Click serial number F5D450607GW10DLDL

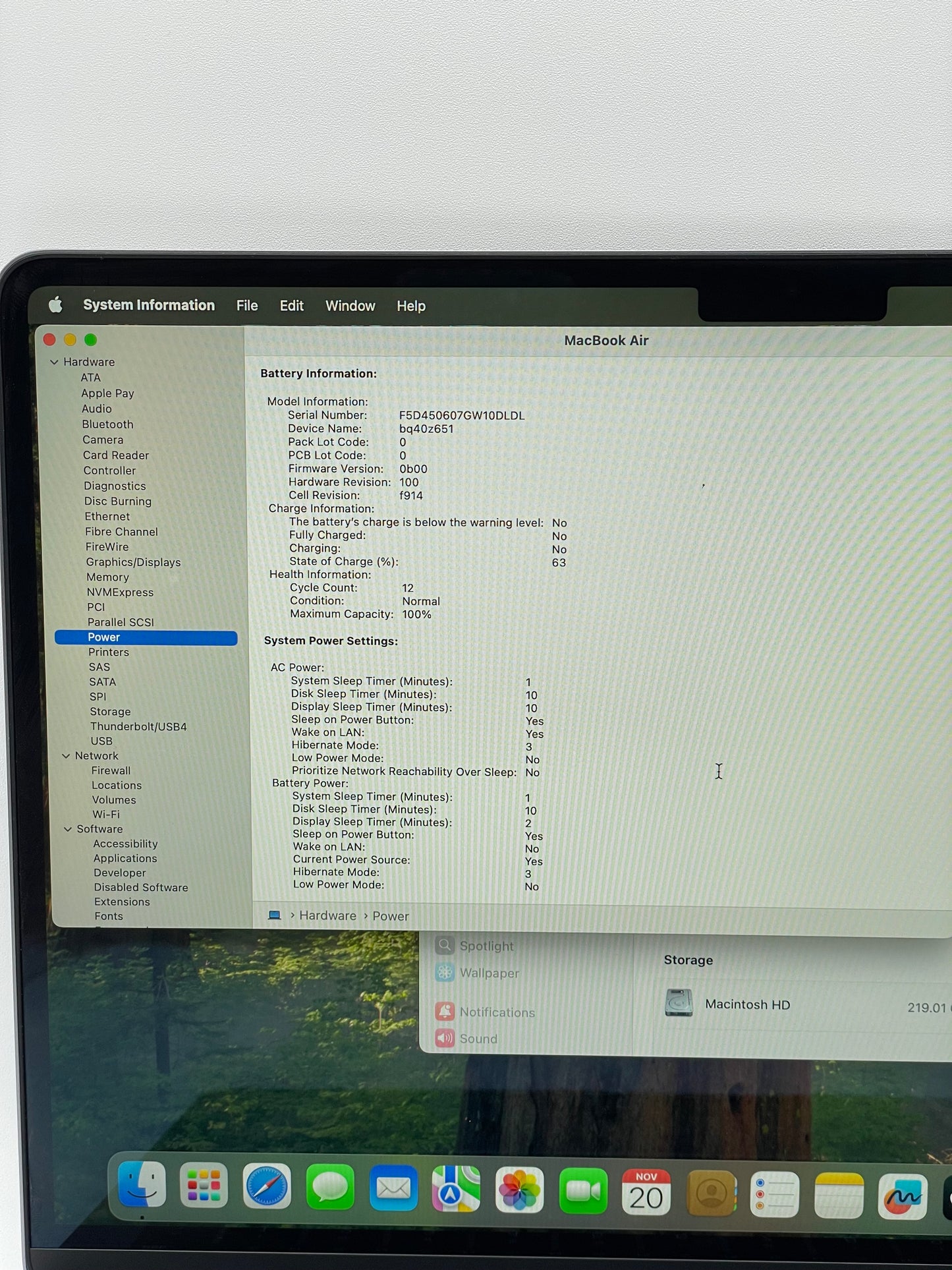click(462, 416)
